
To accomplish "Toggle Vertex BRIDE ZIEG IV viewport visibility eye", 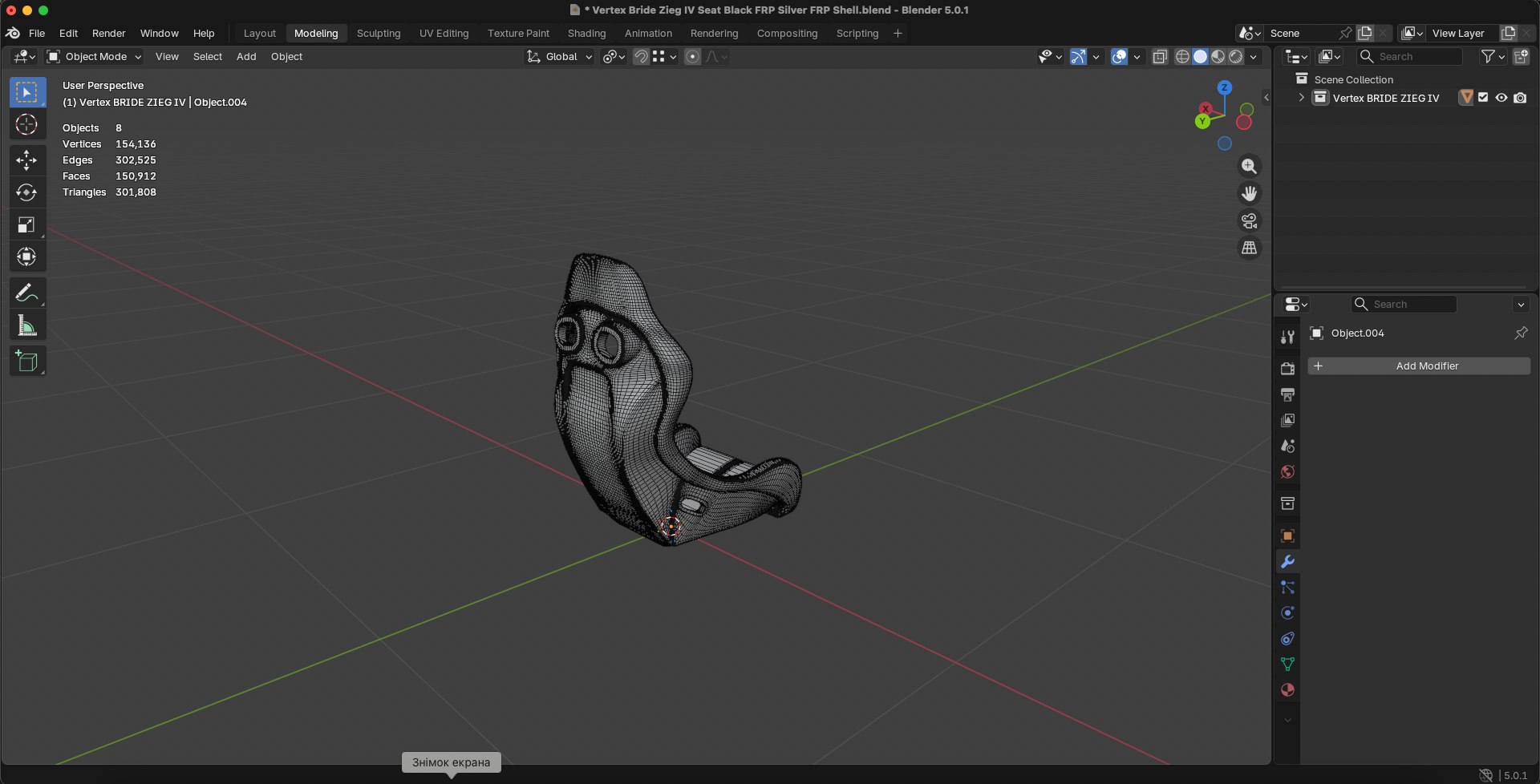I will coord(1501,98).
